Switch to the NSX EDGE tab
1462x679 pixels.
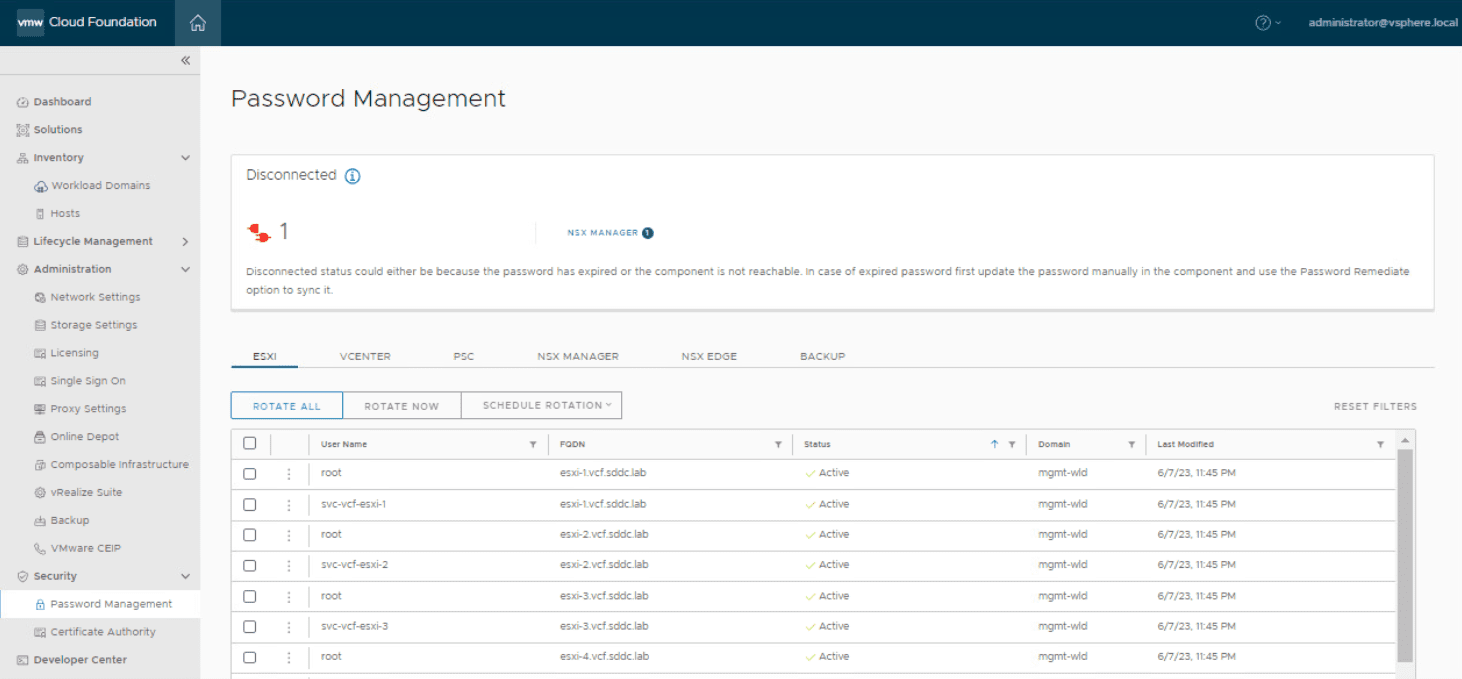709,355
